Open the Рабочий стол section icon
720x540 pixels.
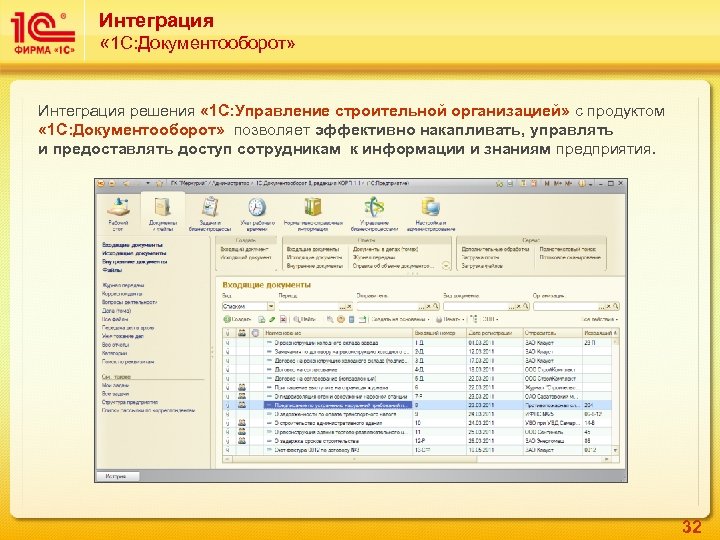118,208
